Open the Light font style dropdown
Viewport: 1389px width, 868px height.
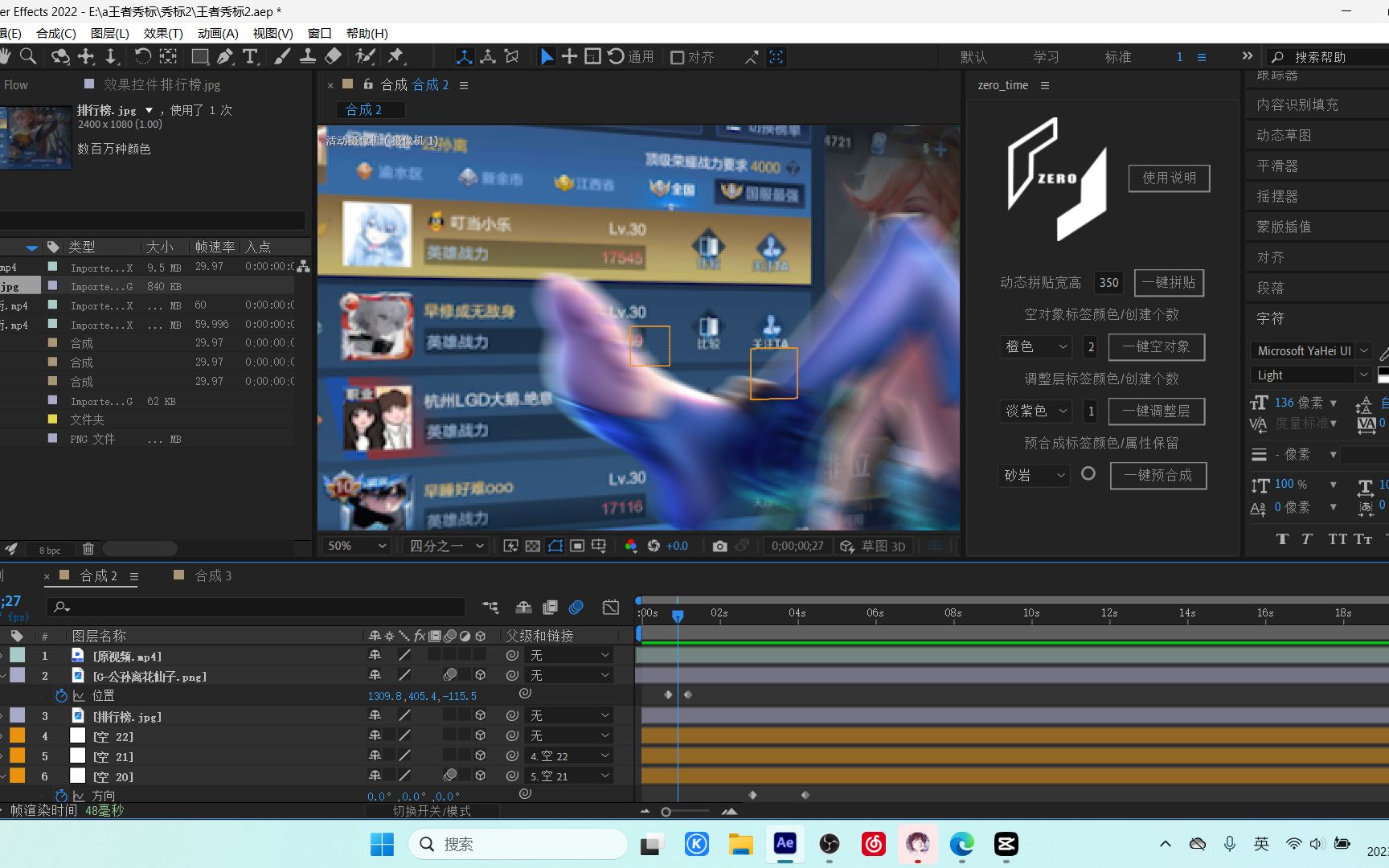(x=1310, y=375)
